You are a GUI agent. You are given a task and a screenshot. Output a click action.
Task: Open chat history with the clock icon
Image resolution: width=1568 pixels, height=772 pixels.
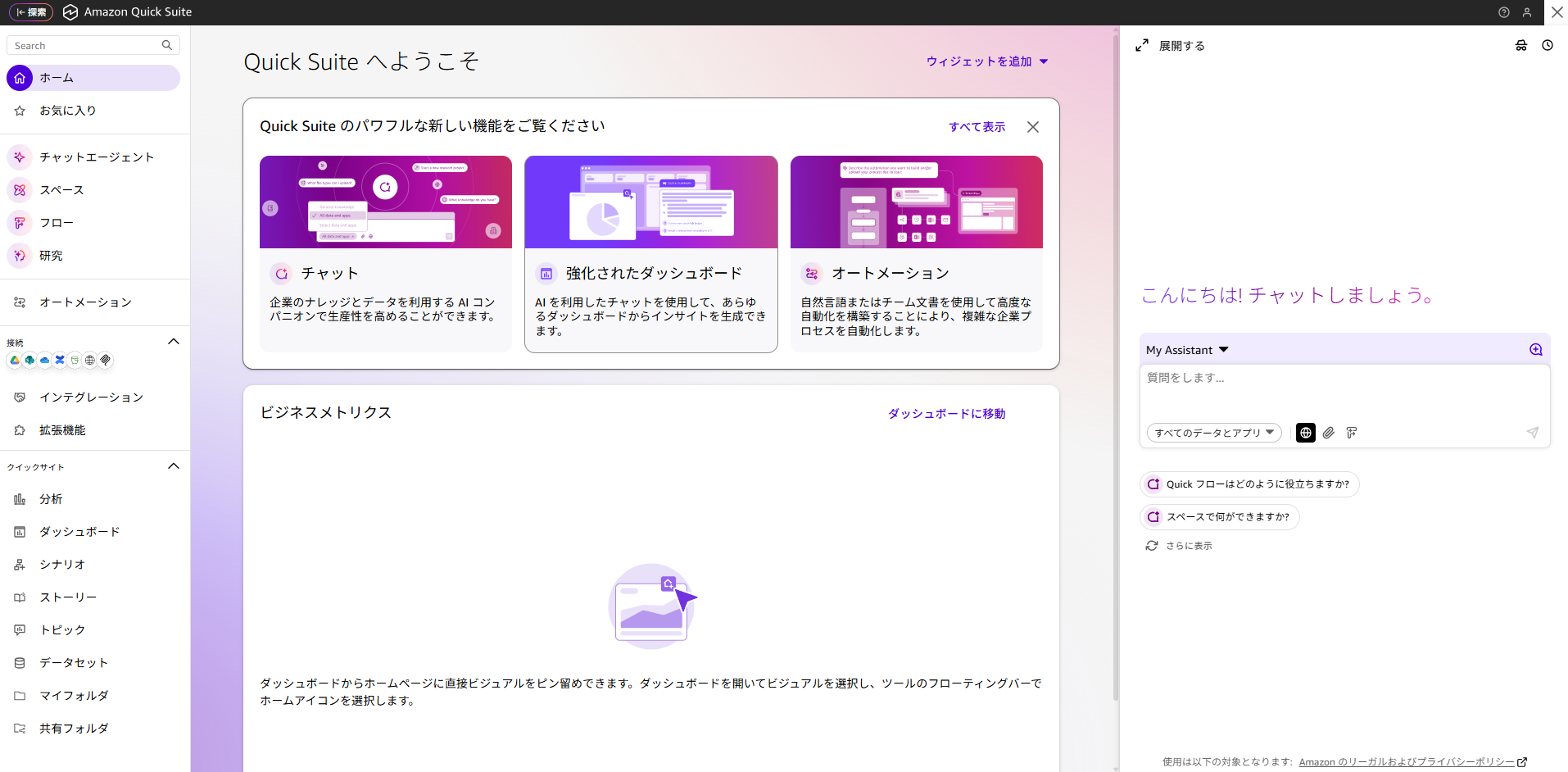coord(1548,45)
